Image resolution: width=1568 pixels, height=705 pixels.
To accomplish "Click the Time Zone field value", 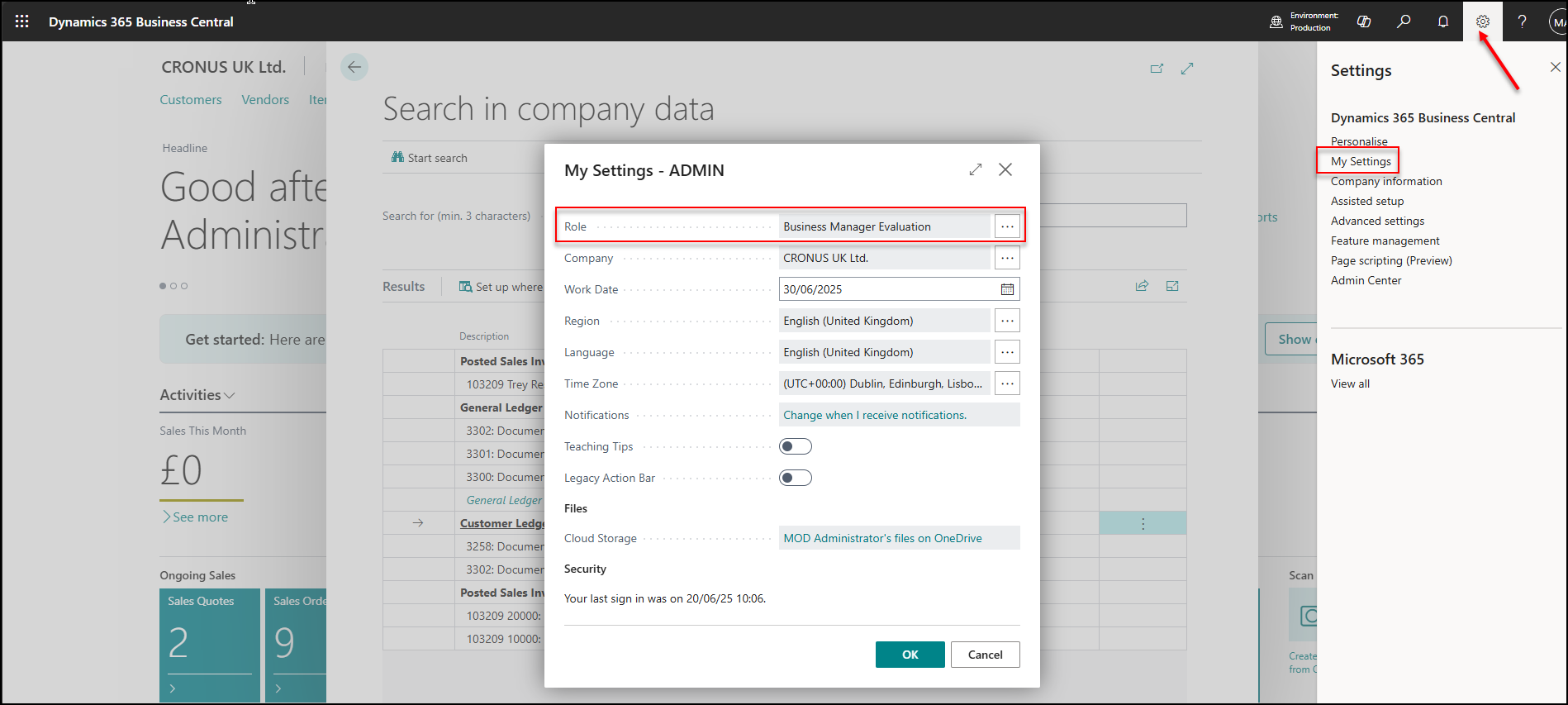I will 884,383.
